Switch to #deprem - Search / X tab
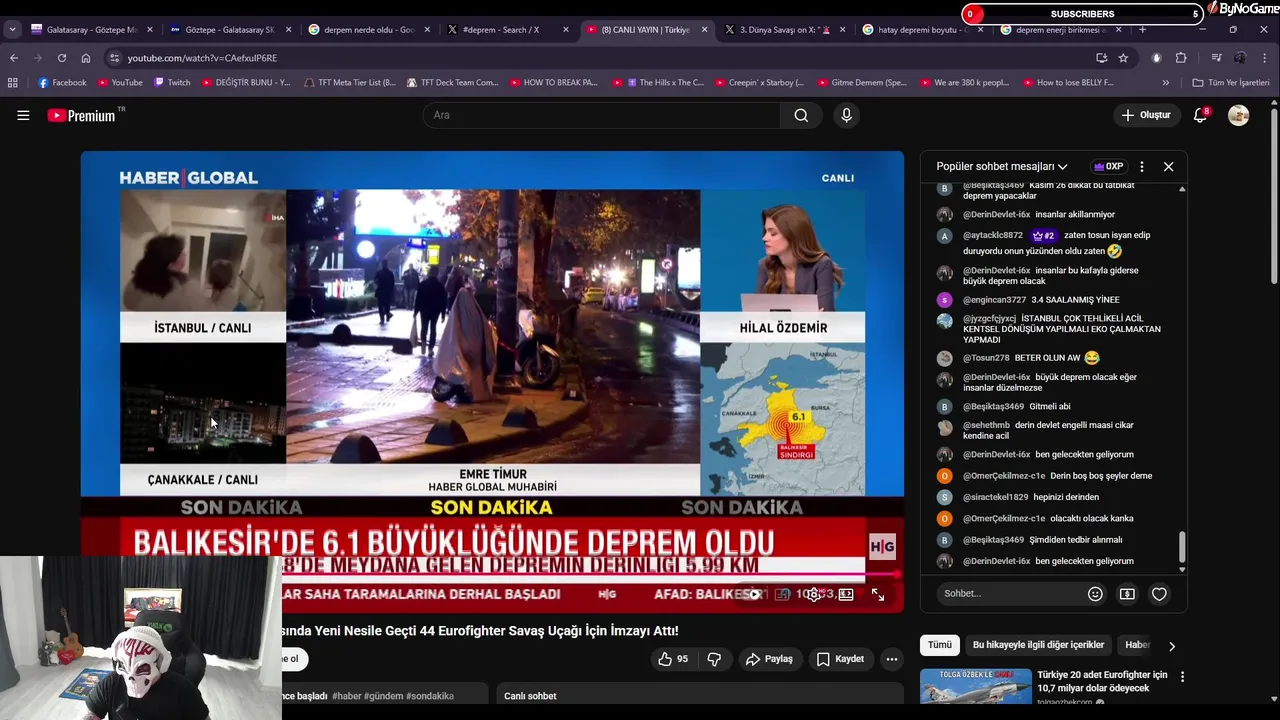 click(x=508, y=30)
